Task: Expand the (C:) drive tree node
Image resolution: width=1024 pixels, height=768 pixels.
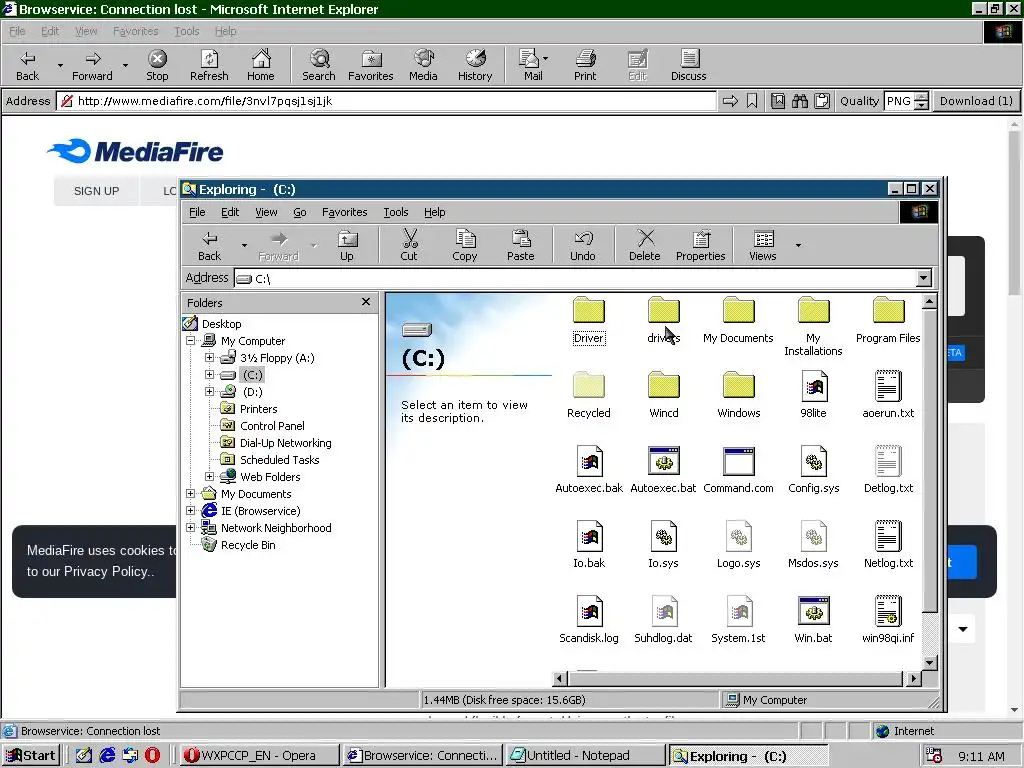Action: pyautogui.click(x=209, y=375)
